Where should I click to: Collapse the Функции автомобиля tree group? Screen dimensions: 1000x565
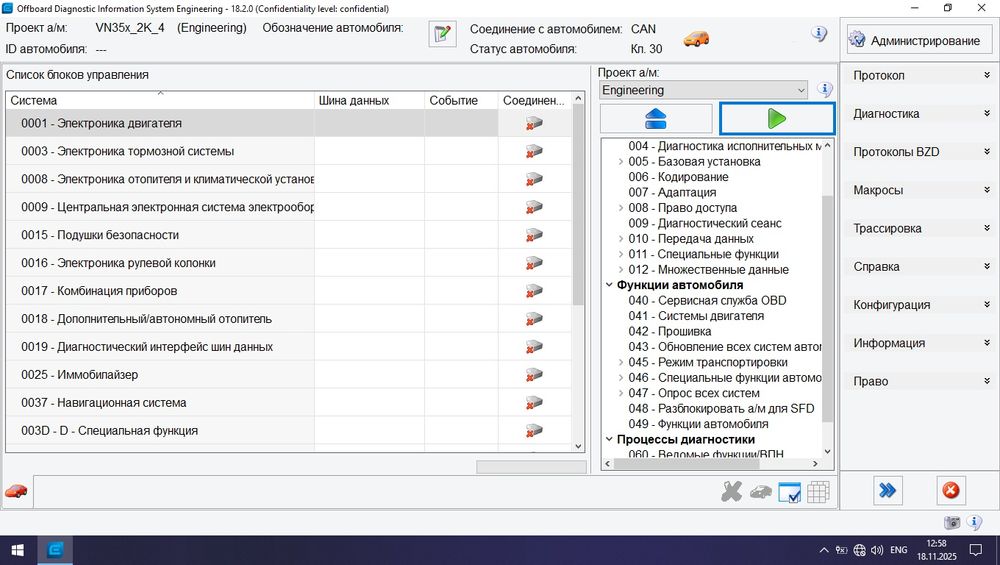click(x=609, y=285)
